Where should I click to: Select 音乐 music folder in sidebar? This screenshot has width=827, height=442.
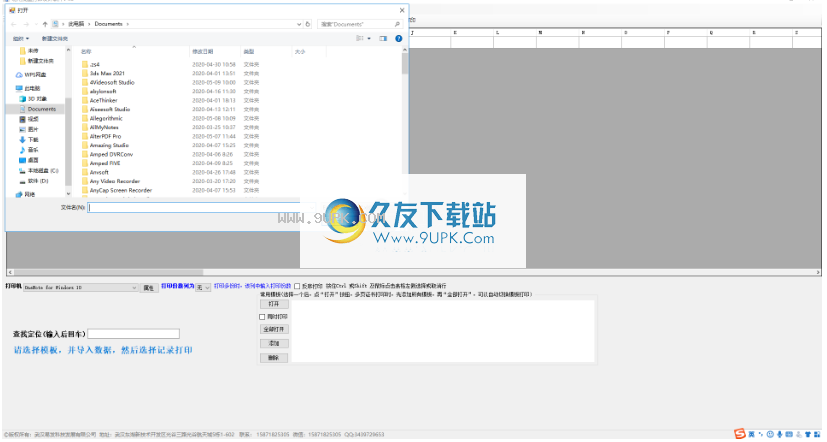click(28, 150)
